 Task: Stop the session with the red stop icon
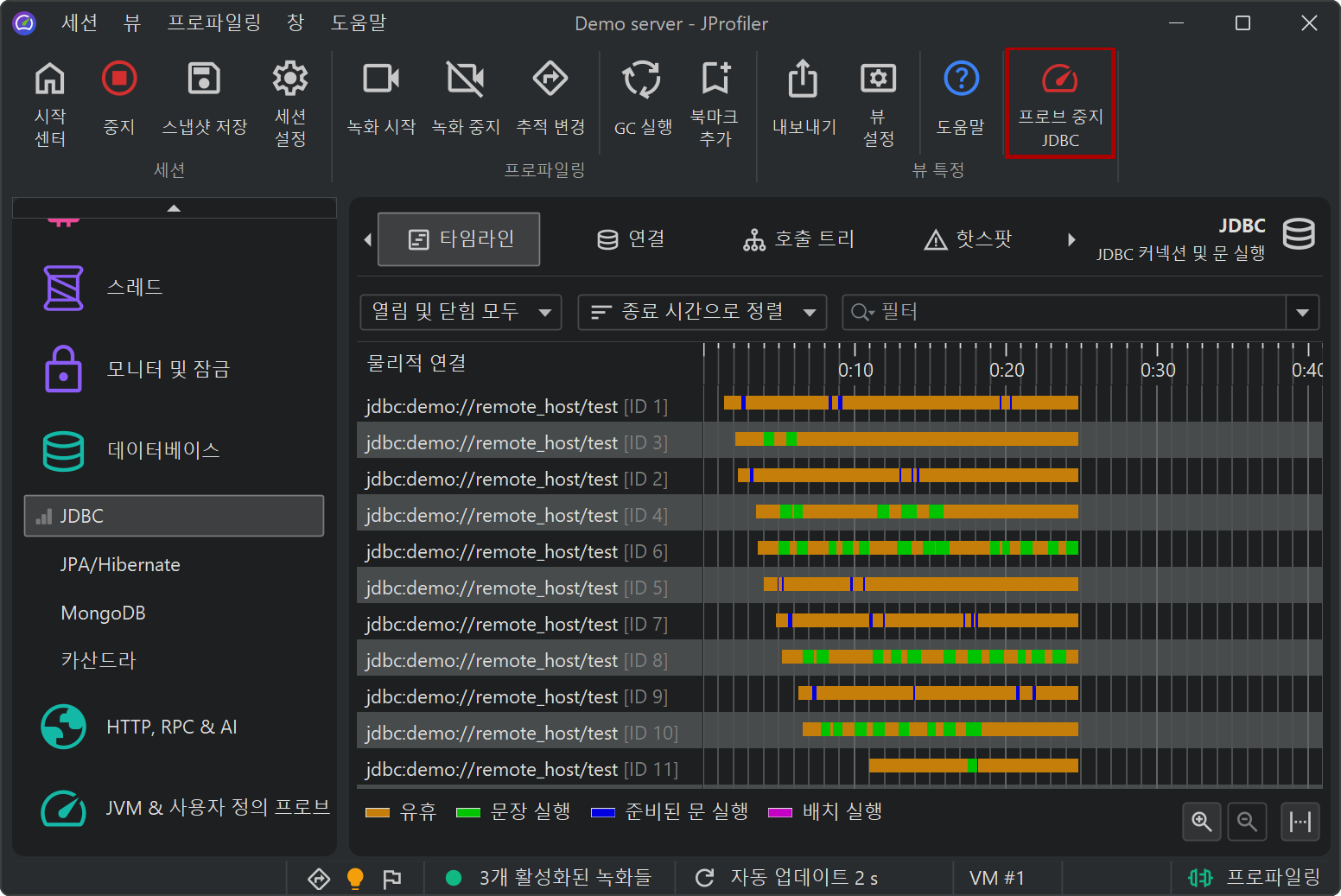coord(119,79)
